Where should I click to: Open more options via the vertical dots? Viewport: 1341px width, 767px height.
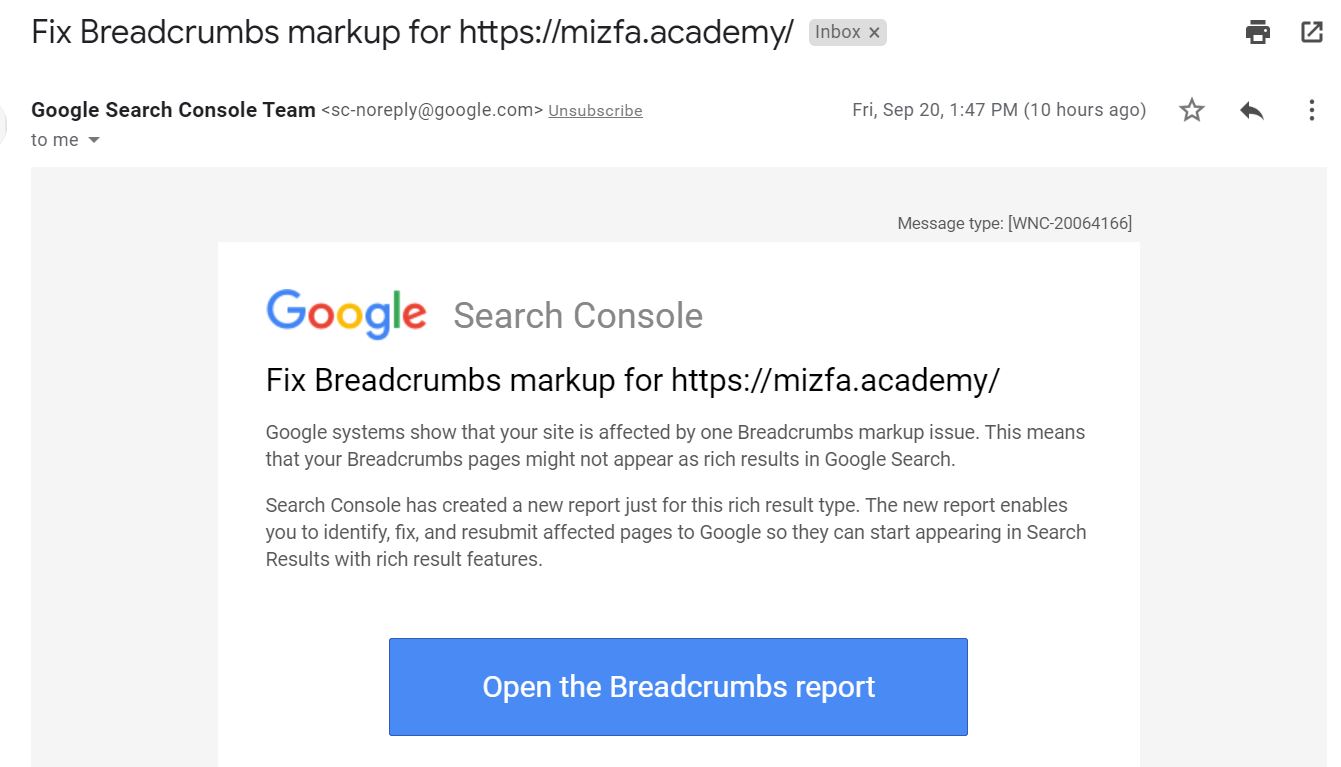1311,110
